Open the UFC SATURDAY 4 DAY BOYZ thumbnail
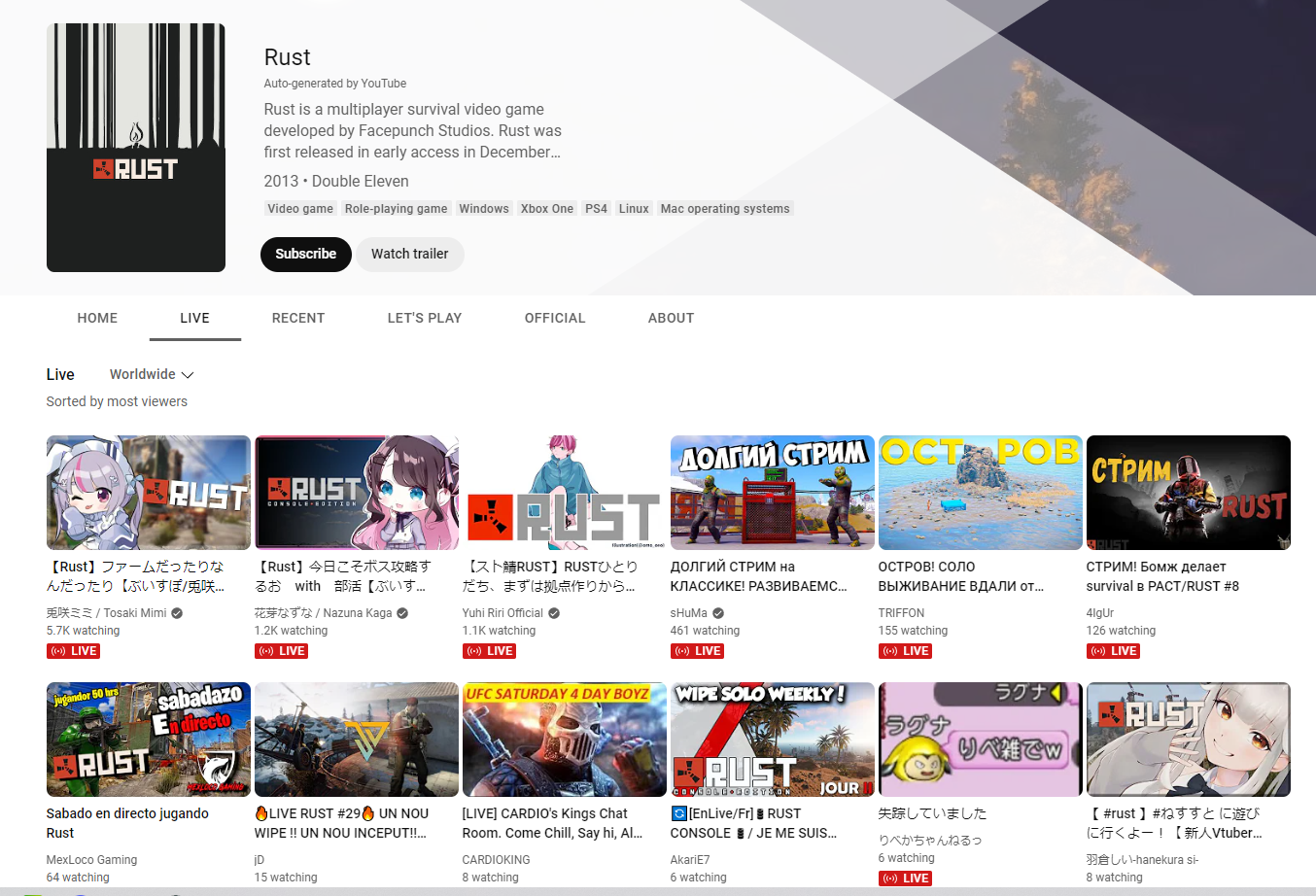This screenshot has height=896, width=1316. pos(565,740)
